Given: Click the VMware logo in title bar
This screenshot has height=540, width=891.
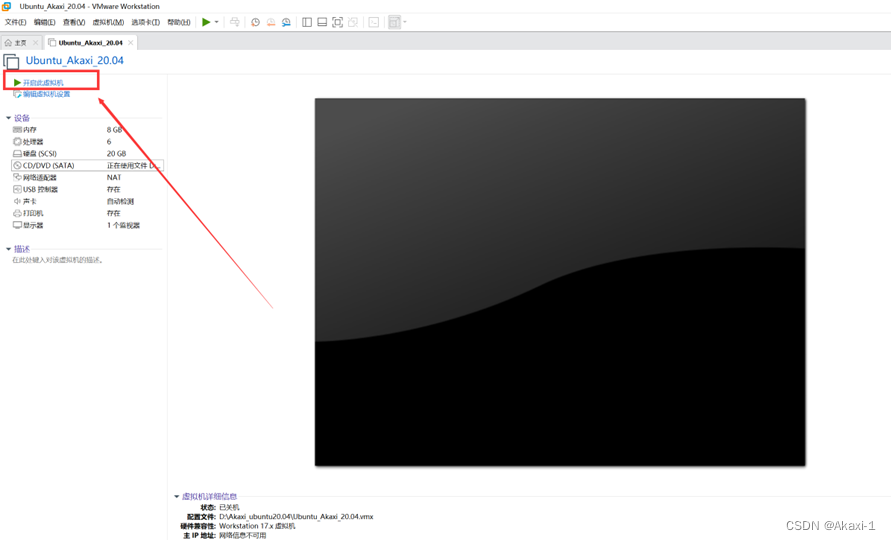Looking at the screenshot, I should 7,6.
